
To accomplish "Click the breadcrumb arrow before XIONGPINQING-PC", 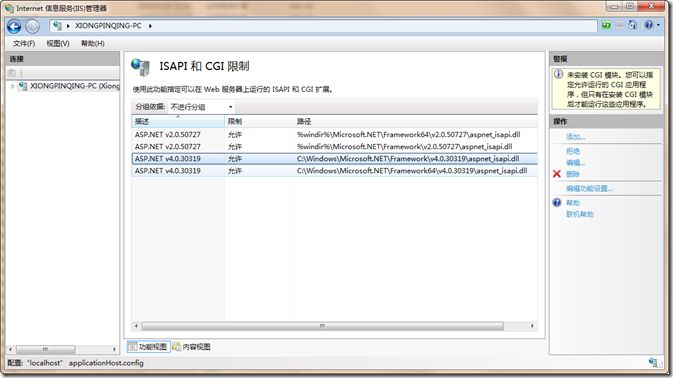I will point(68,26).
